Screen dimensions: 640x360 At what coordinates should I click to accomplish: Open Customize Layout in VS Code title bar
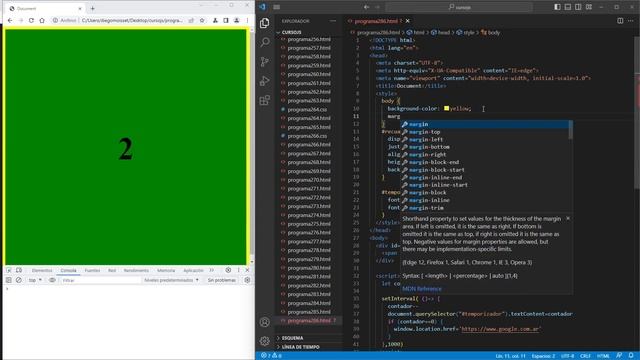point(589,7)
